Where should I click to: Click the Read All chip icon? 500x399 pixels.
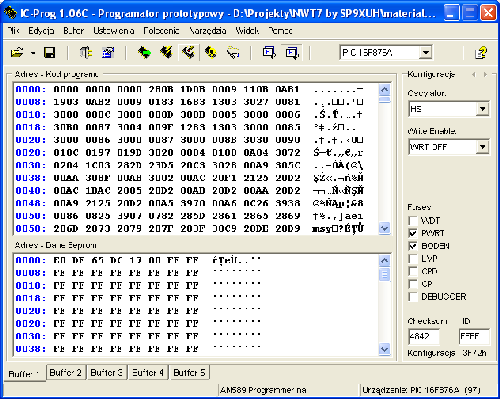coord(144,53)
